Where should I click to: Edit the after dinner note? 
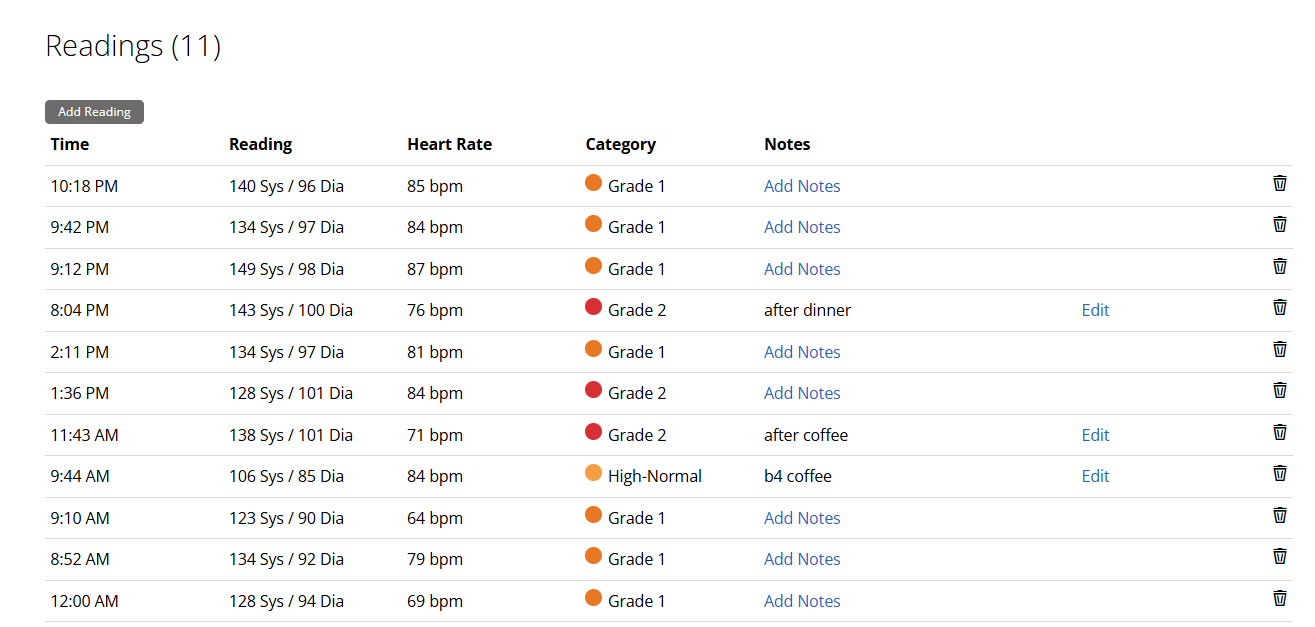click(1095, 310)
